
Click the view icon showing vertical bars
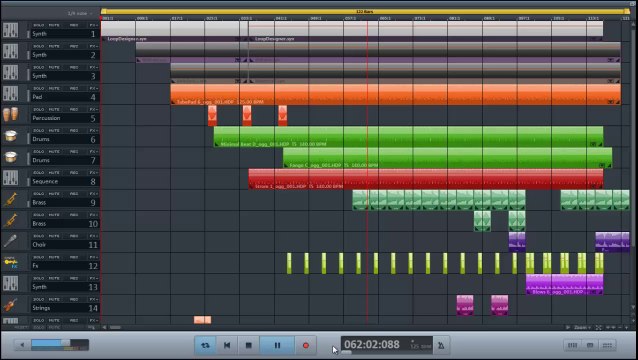(x=572, y=345)
